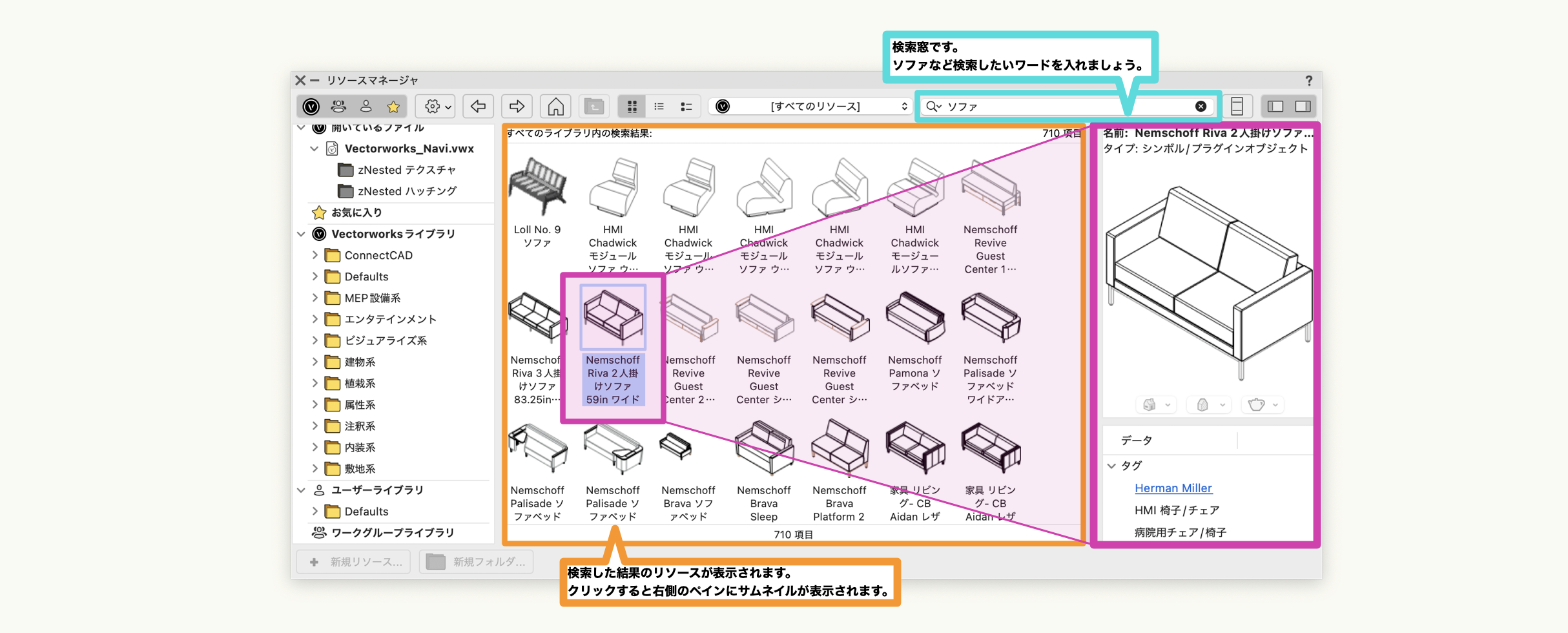The image size is (1568, 633).
Task: Open the gear settings menu
Action: coord(437,107)
